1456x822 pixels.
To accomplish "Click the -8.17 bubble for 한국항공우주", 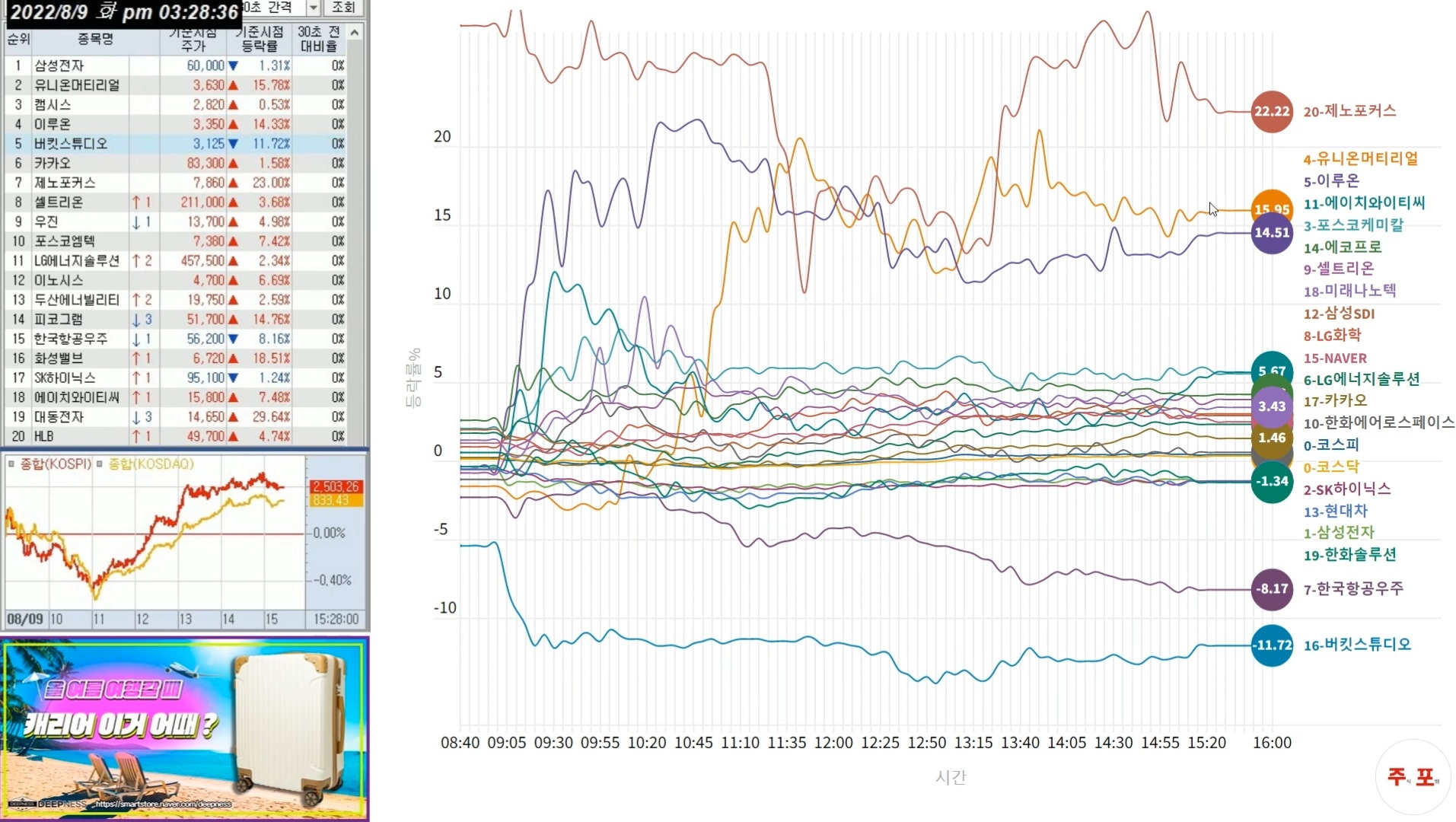I will pos(1272,589).
